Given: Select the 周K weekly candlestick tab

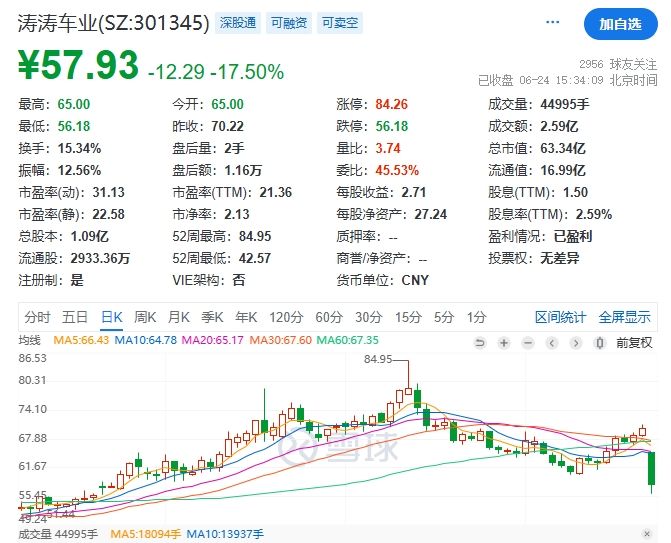Looking at the screenshot, I should coord(145,317).
